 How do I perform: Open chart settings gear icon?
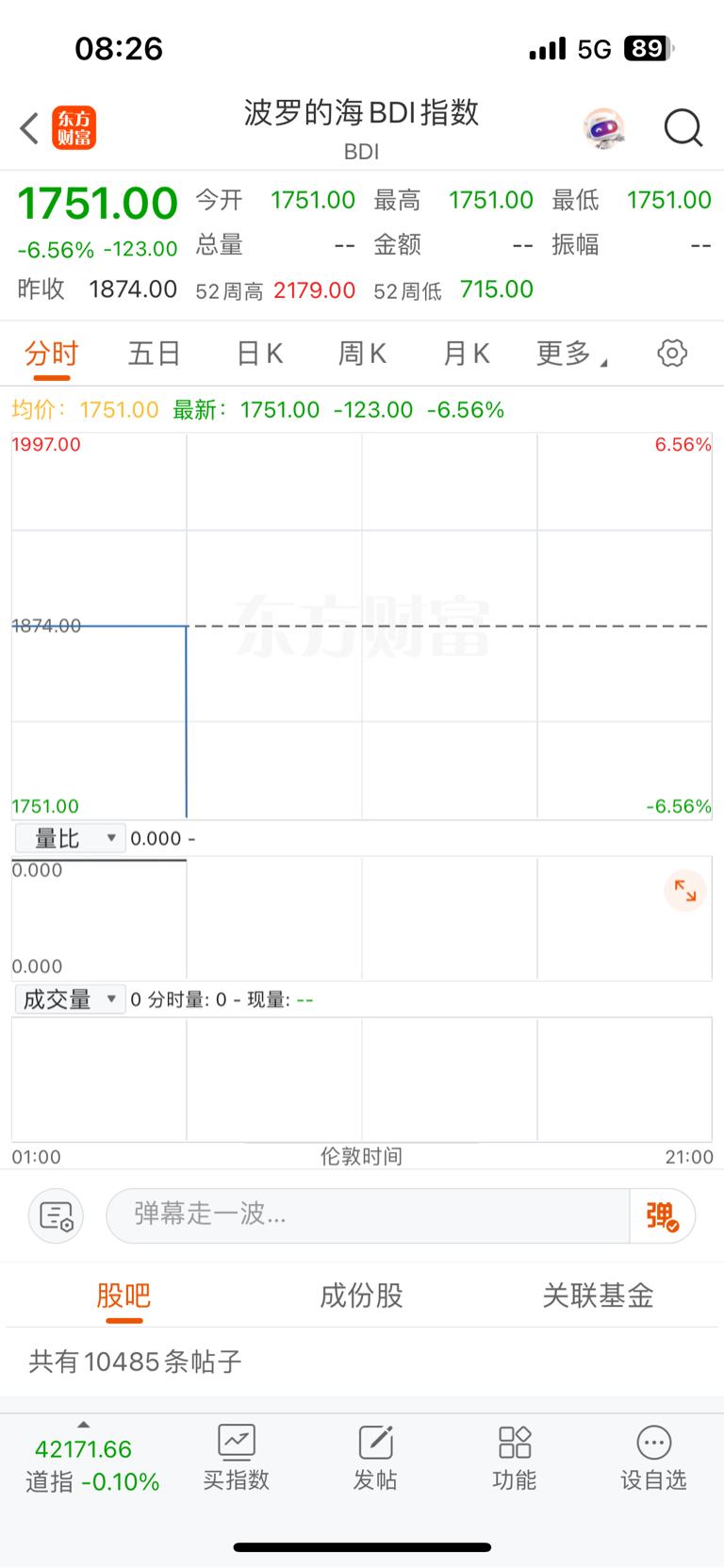(672, 354)
